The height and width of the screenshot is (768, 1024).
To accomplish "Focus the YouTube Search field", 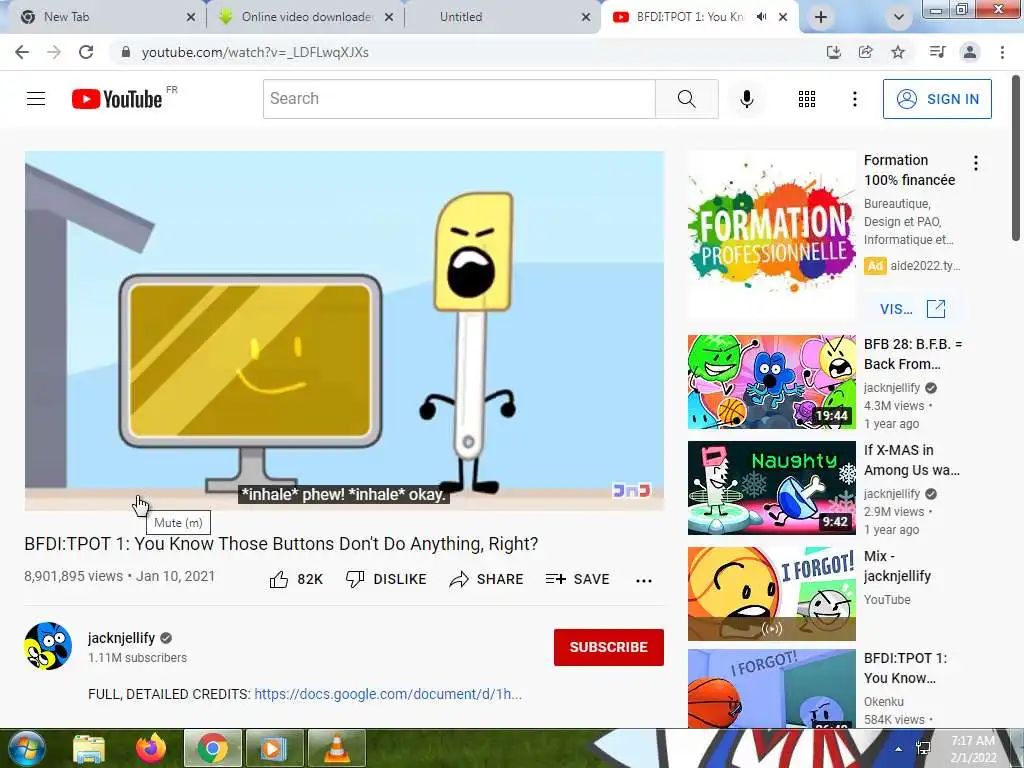I will pos(459,99).
